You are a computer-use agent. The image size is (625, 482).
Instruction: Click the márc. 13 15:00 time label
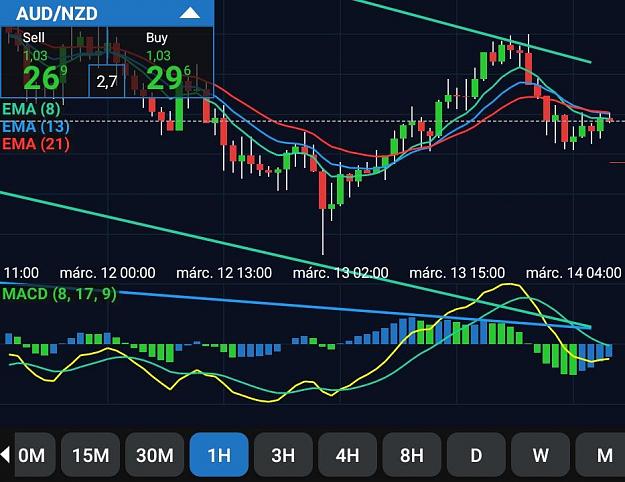[457, 273]
